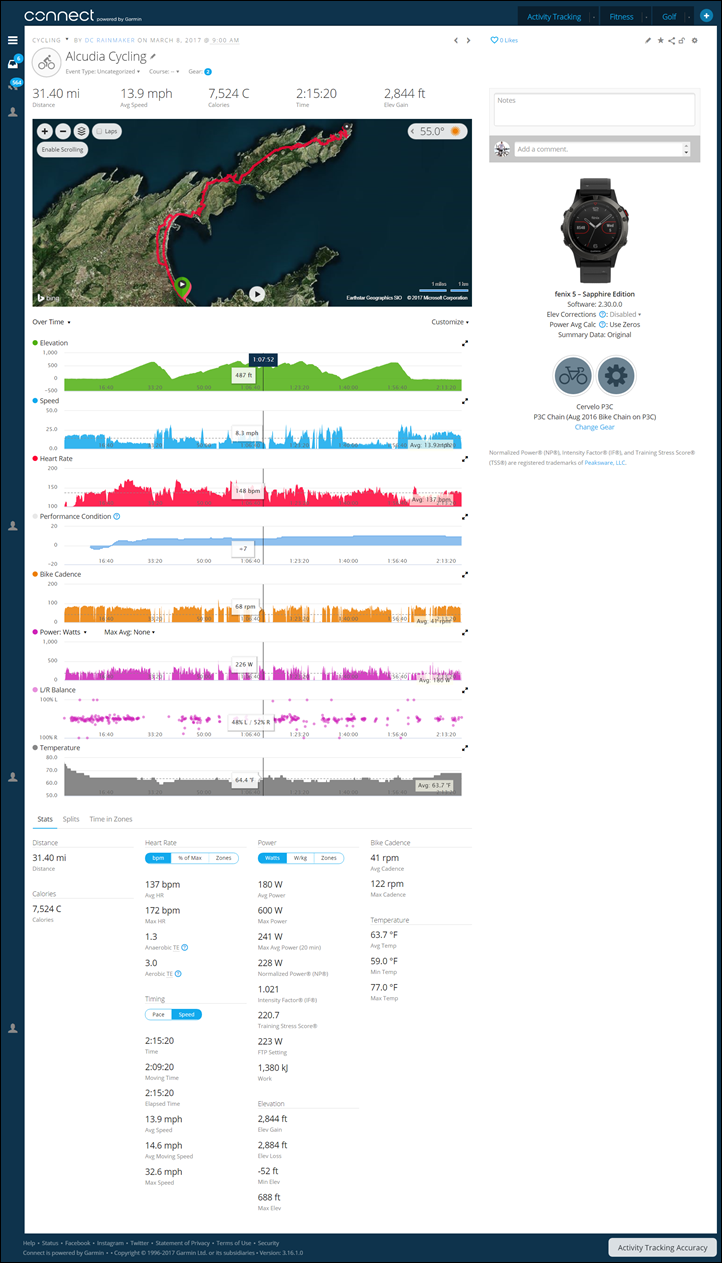The width and height of the screenshot is (722, 1263).
Task: Open the map layers selector
Action: click(x=80, y=131)
